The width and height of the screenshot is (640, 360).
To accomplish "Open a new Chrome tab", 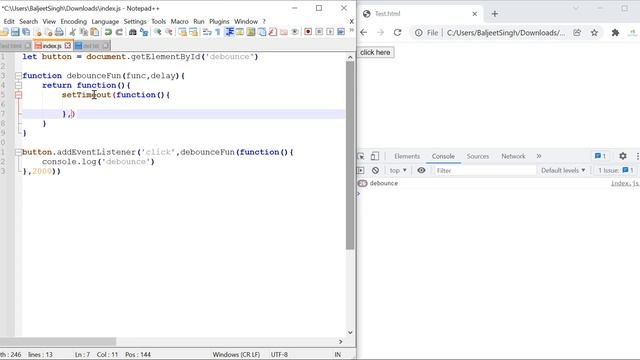I will coord(495,13).
